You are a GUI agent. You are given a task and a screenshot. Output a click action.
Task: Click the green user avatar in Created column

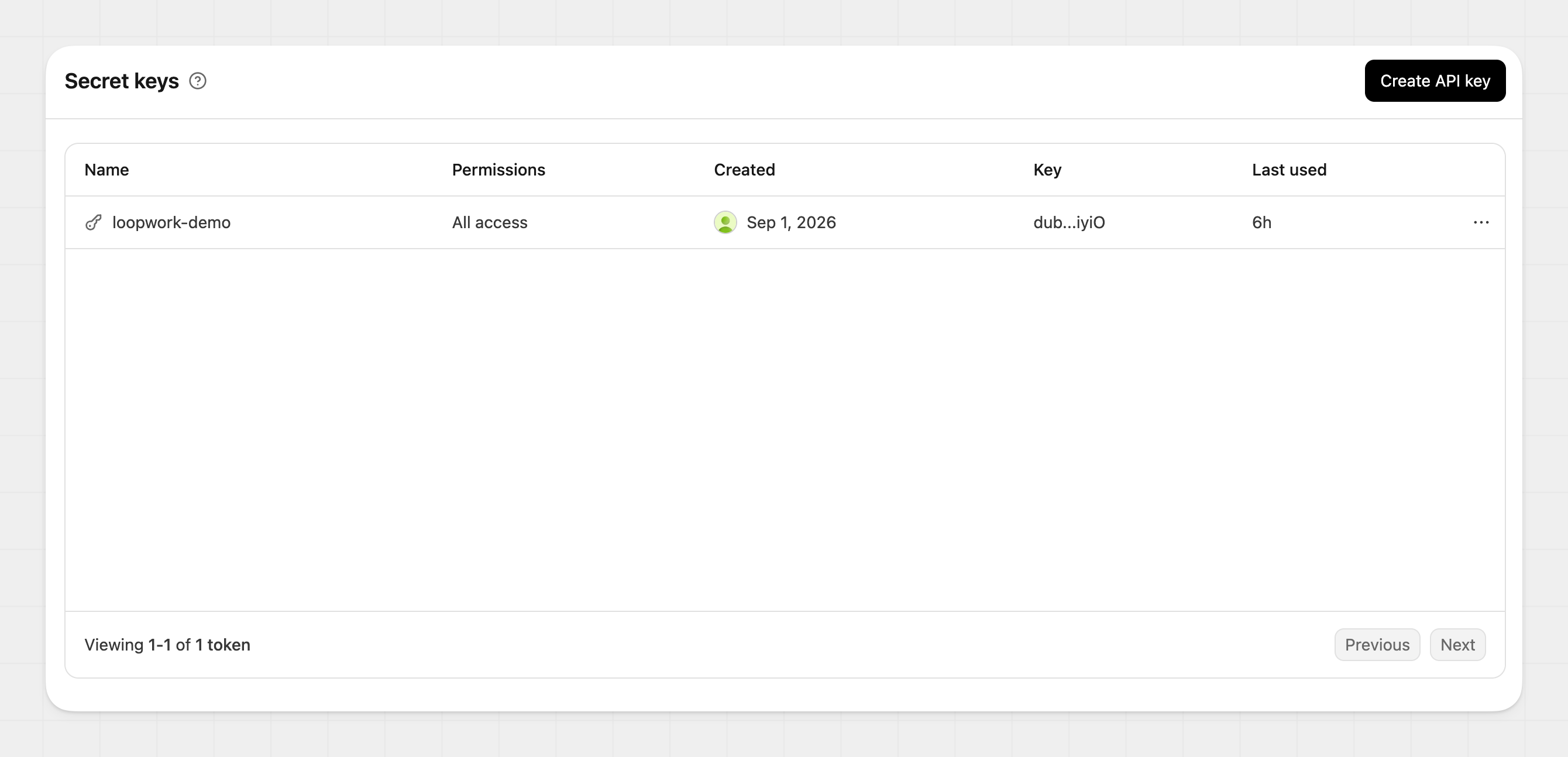(725, 223)
